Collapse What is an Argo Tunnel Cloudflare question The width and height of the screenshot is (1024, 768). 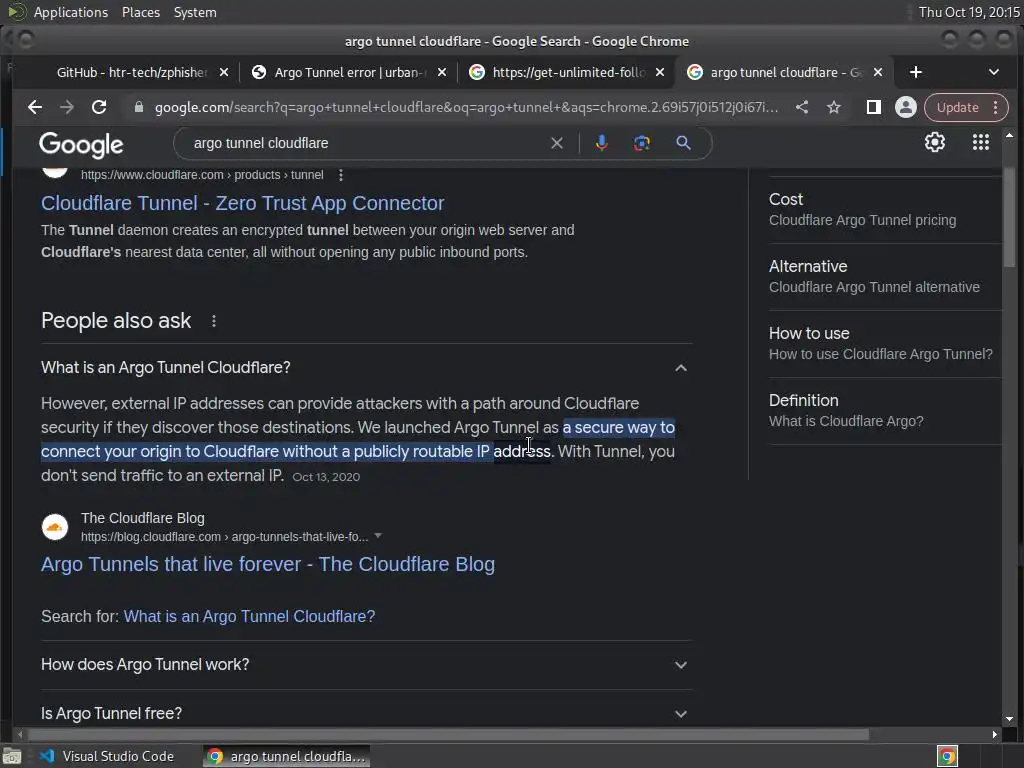pos(366,368)
